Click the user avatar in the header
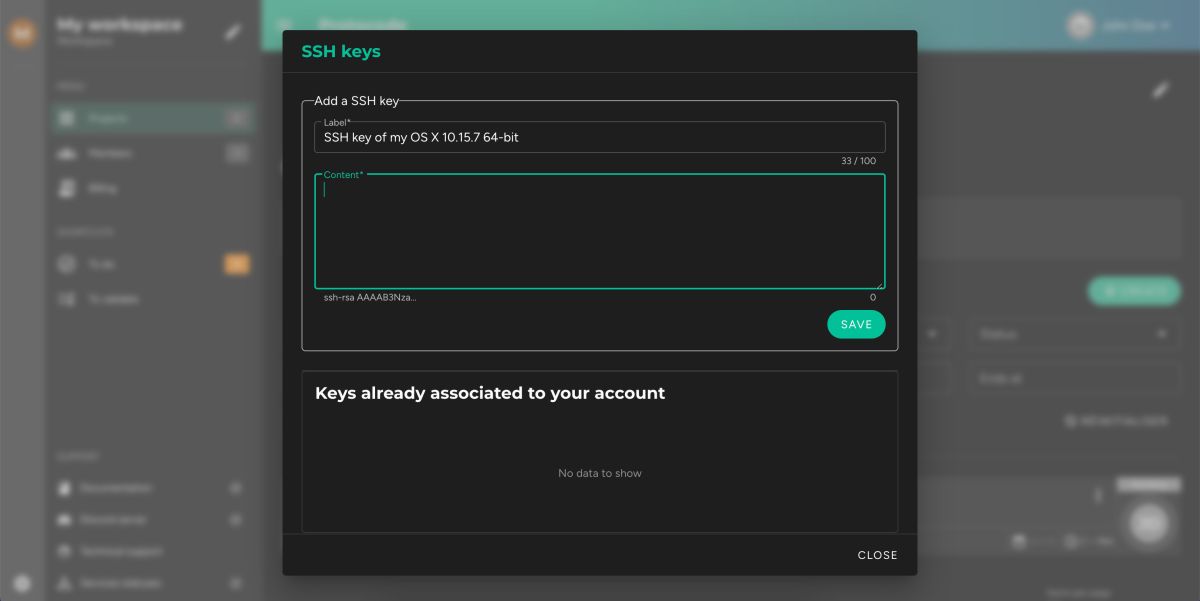The image size is (1200, 601). click(1081, 25)
